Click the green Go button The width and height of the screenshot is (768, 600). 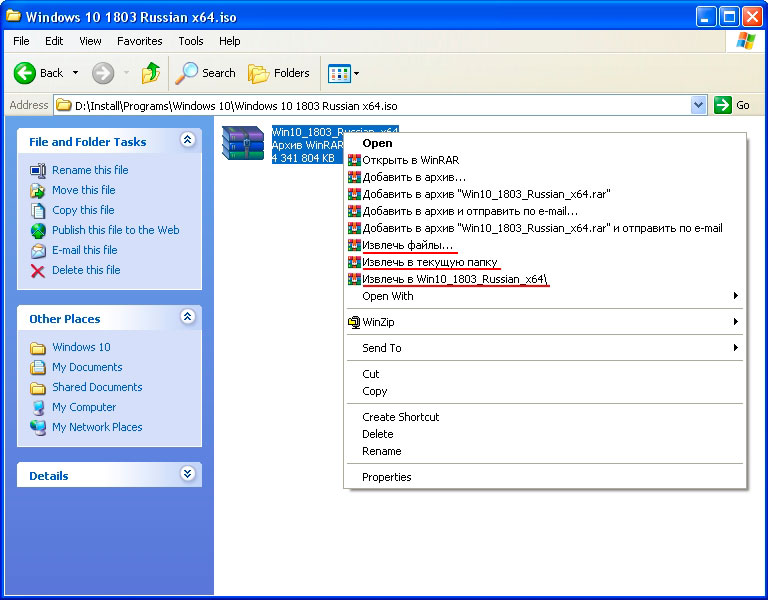pyautogui.click(x=732, y=105)
